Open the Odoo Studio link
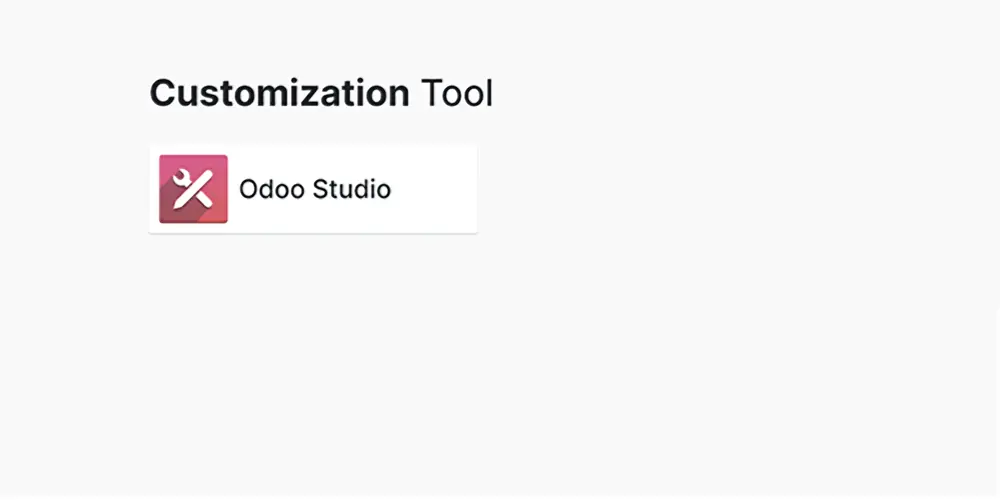The image size is (1000, 500). pyautogui.click(x=314, y=189)
